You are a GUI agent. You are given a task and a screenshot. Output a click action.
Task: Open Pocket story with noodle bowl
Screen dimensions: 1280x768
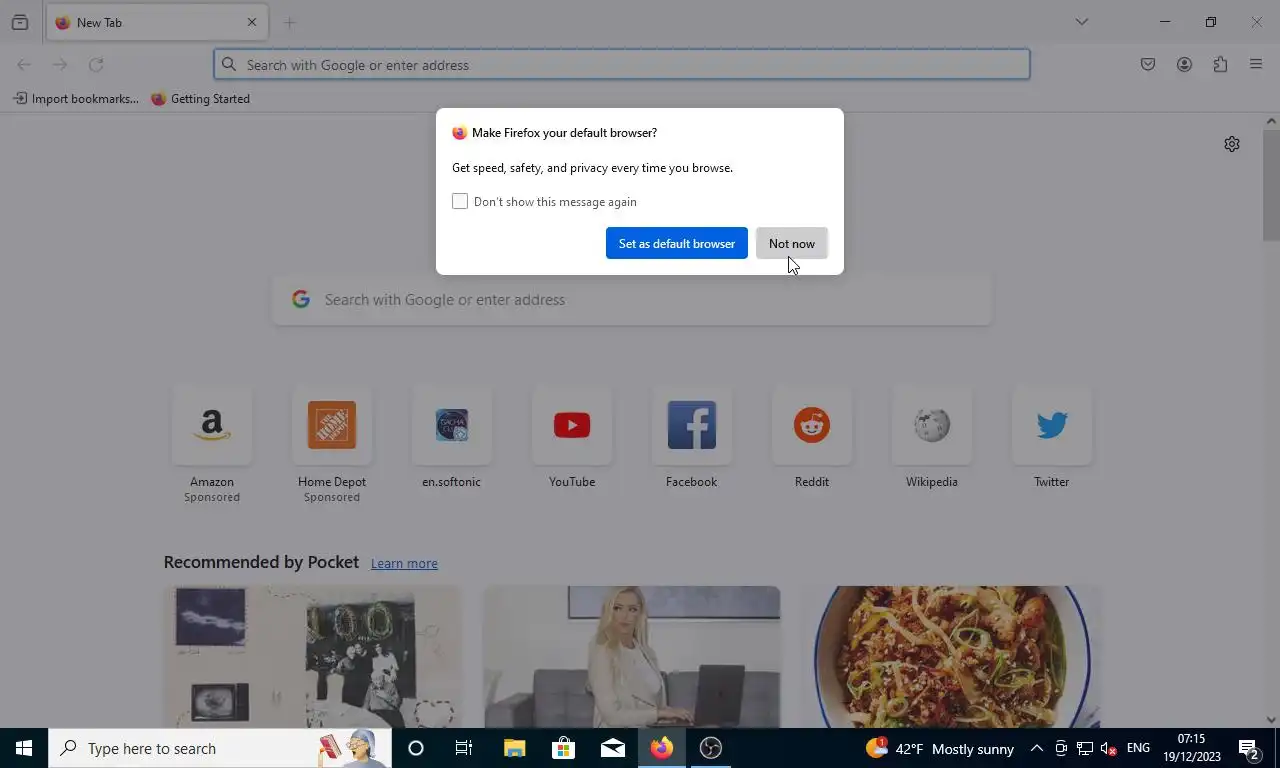coord(950,657)
